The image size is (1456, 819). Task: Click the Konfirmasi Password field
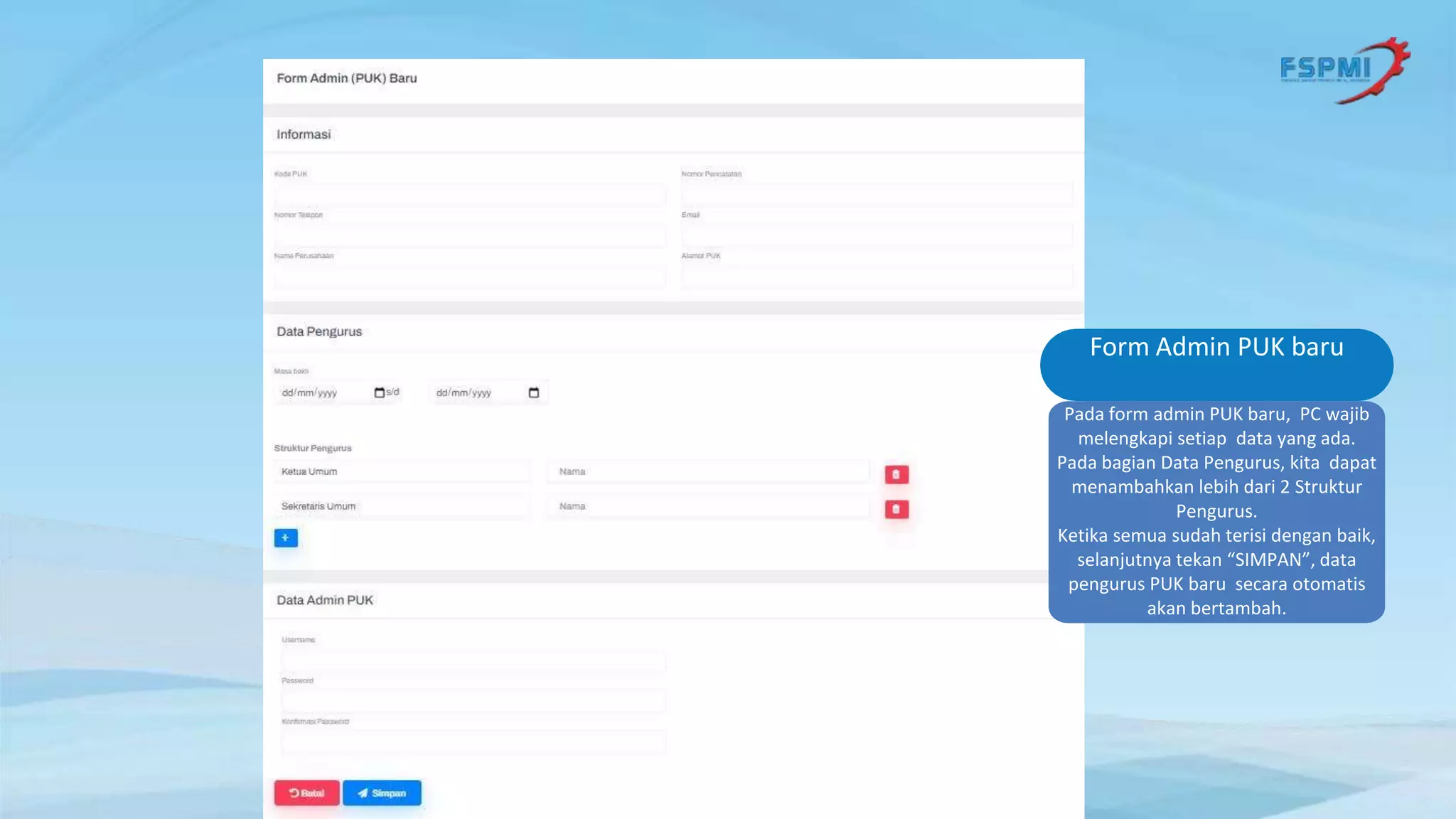click(473, 742)
